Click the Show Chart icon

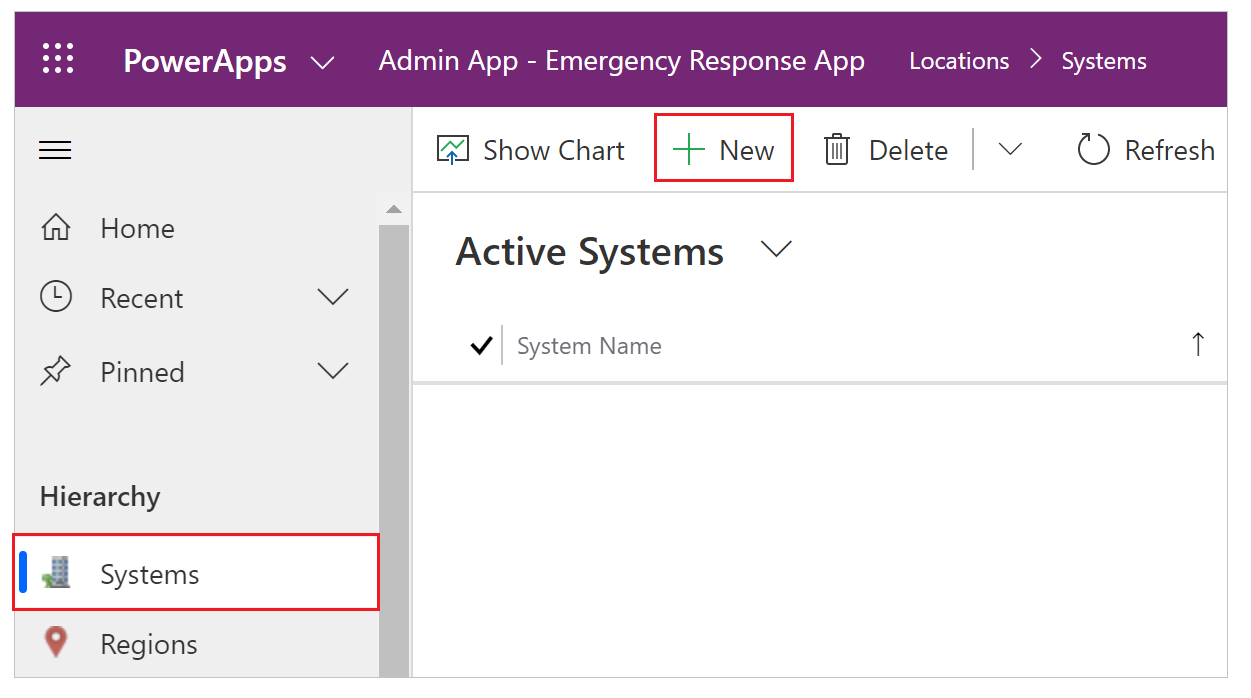[453, 150]
